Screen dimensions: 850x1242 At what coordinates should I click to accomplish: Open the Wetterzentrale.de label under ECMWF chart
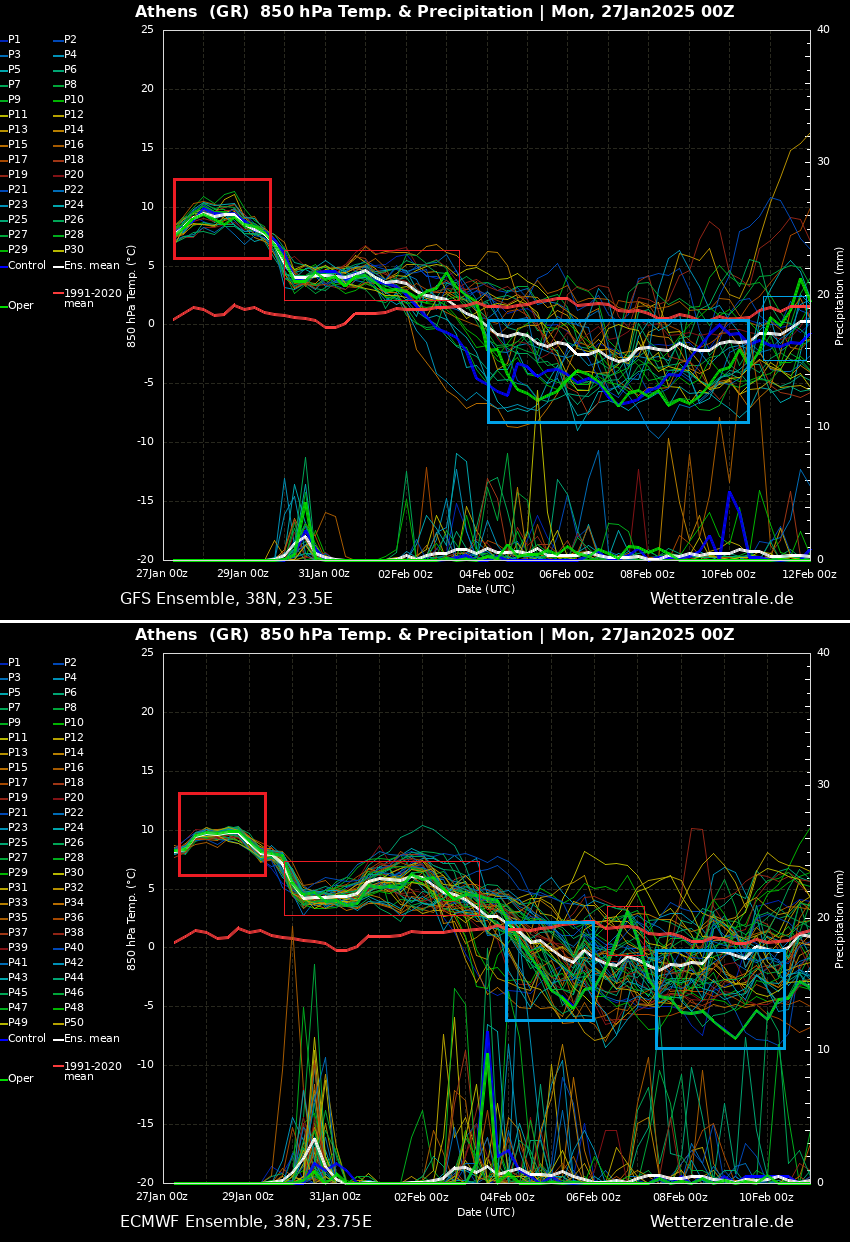(721, 1222)
